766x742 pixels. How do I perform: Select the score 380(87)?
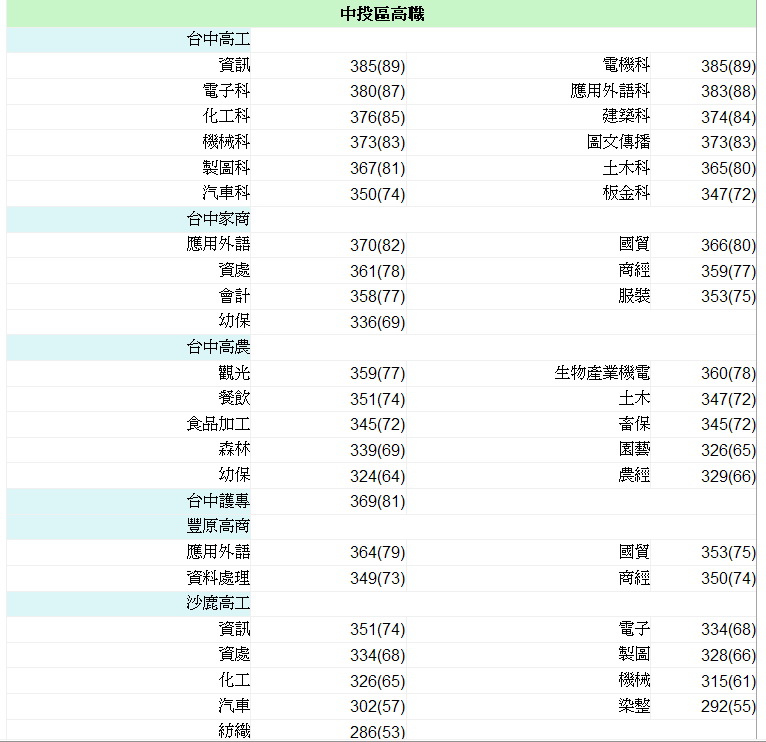[x=378, y=91]
